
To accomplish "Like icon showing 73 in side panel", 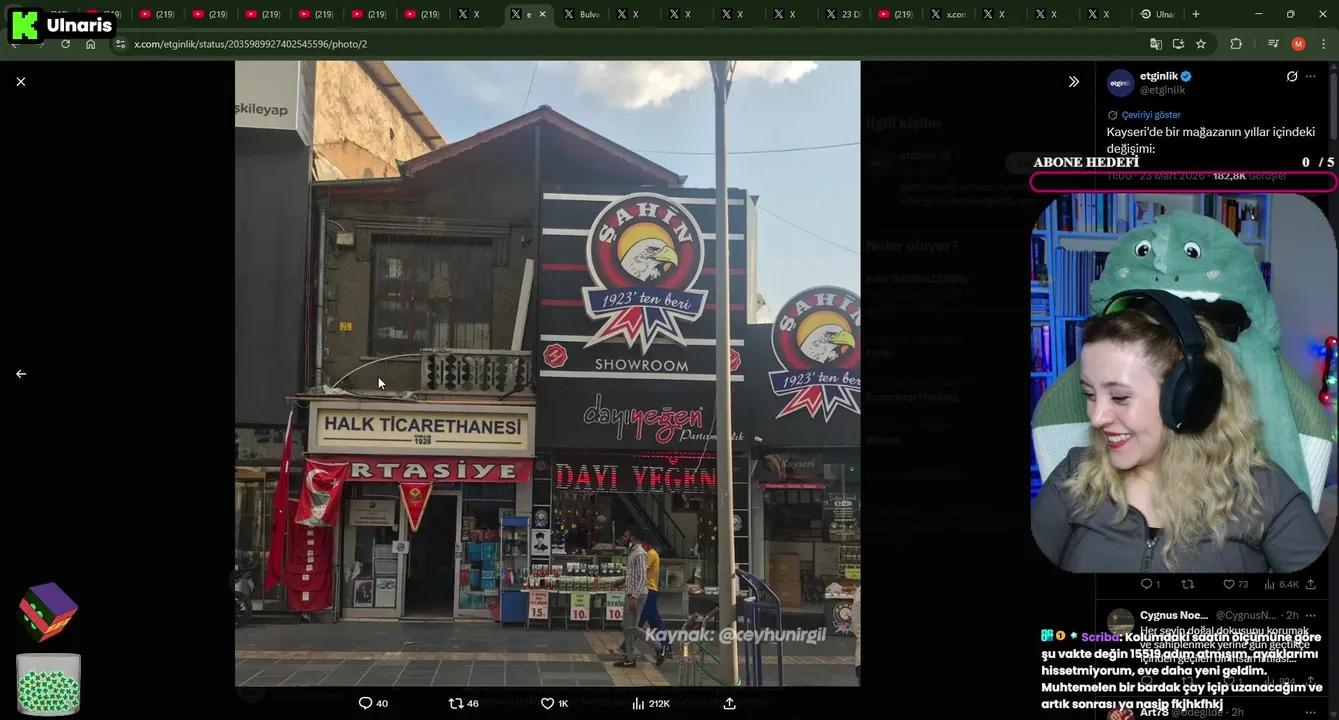I will (1236, 584).
